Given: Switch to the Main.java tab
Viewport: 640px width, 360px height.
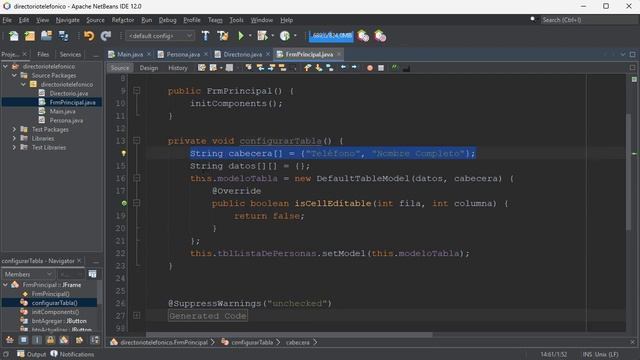Looking at the screenshot, I should (x=130, y=54).
